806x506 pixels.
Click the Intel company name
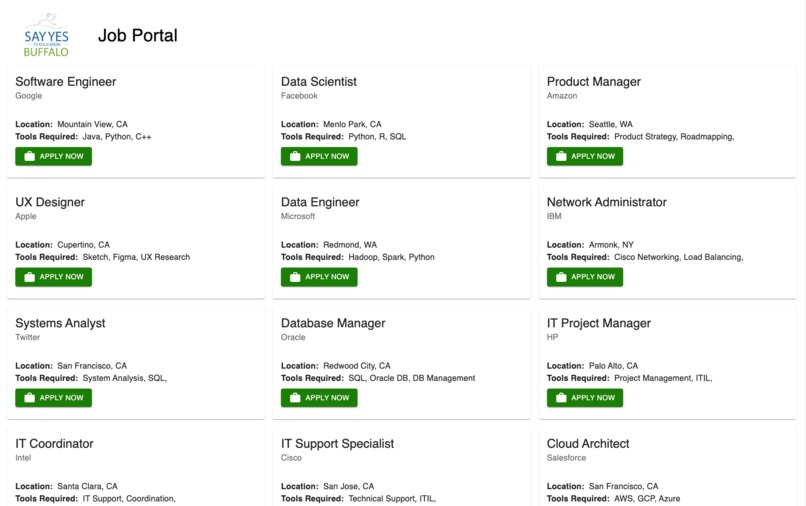coord(23,458)
